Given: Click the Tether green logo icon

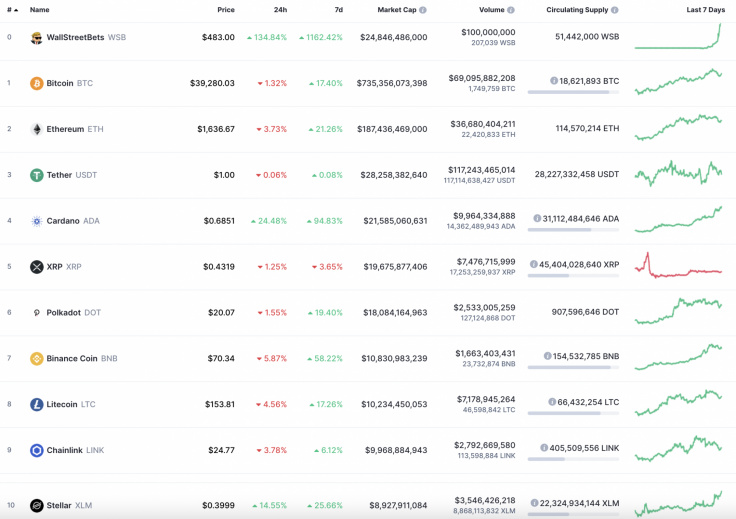Looking at the screenshot, I should click(x=37, y=175).
